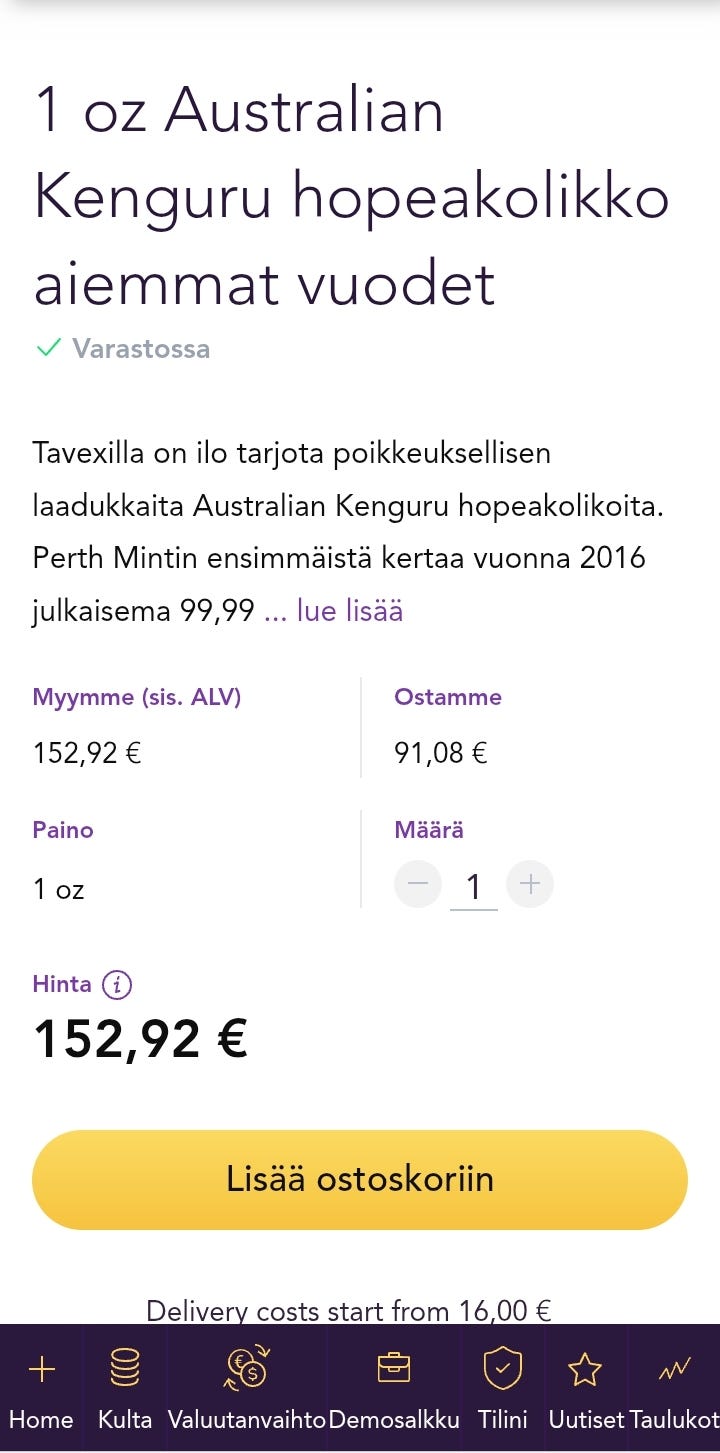Open the Kulta coins icon

point(123,1369)
